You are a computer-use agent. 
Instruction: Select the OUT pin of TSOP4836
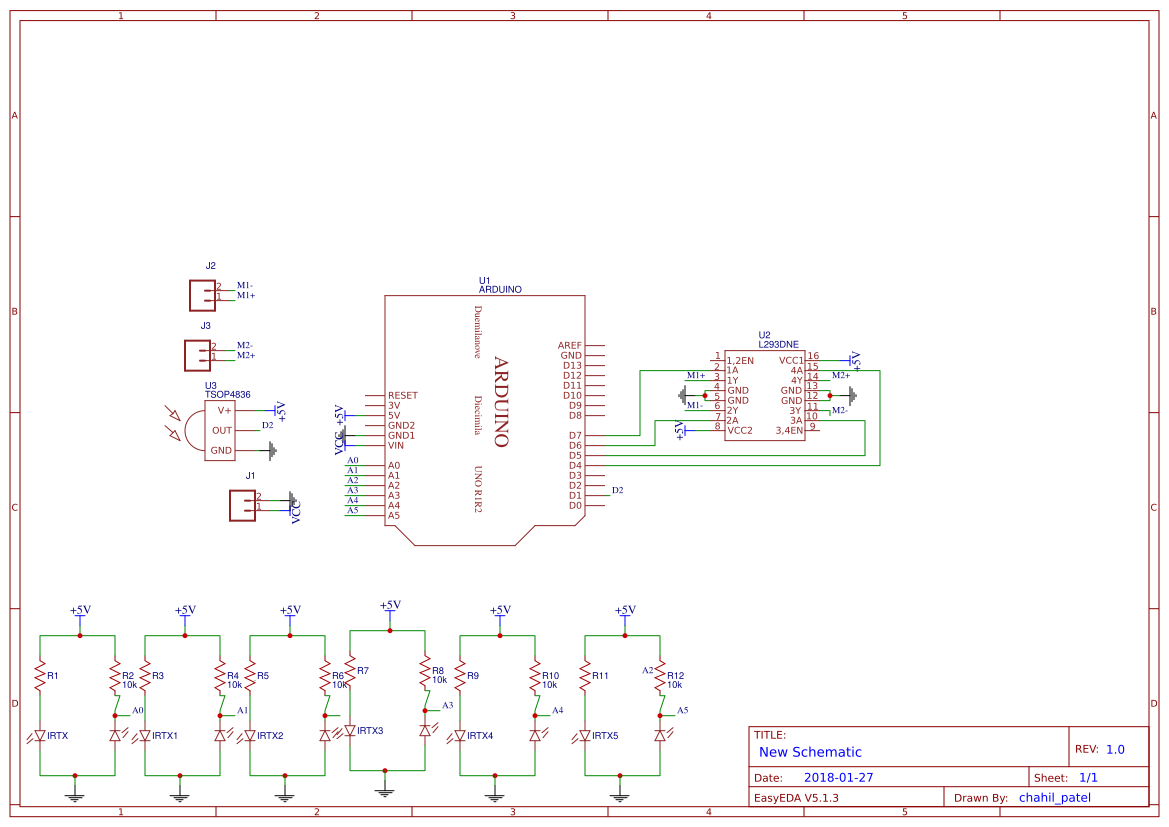point(221,431)
